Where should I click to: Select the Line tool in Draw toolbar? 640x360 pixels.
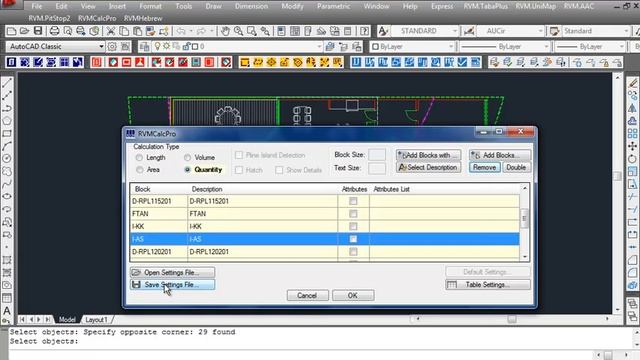7,83
